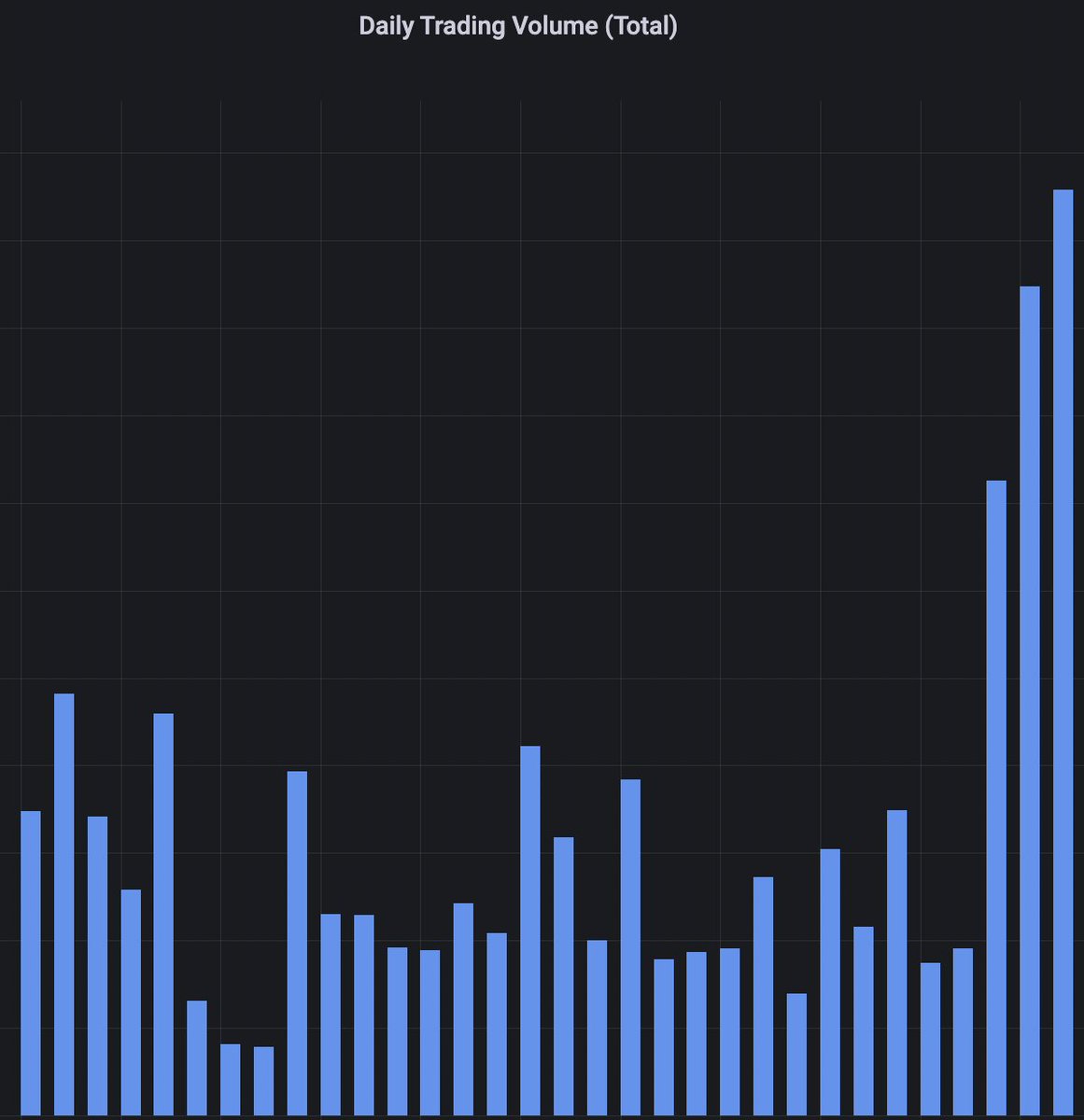Select the second-tallest bar in the chart
This screenshot has width=1084, height=1120.
tap(1029, 701)
